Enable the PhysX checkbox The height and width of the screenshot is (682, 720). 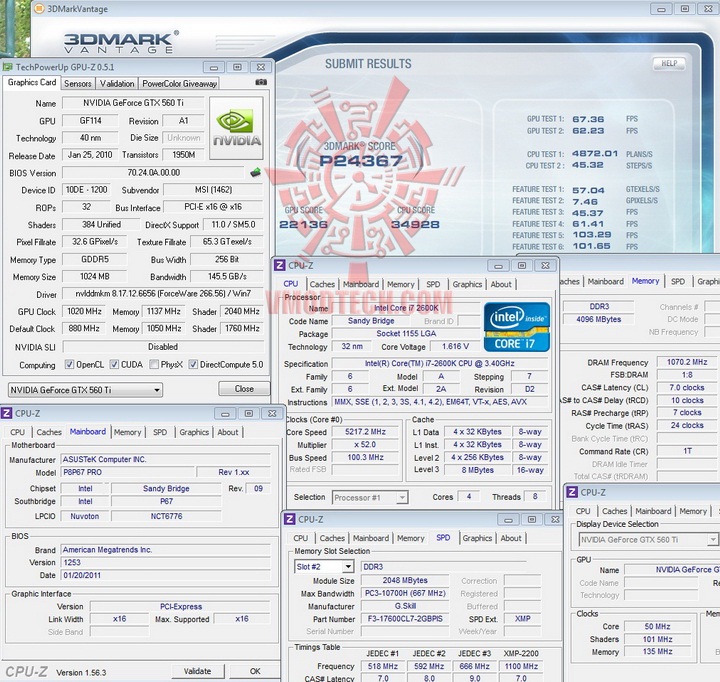(154, 365)
